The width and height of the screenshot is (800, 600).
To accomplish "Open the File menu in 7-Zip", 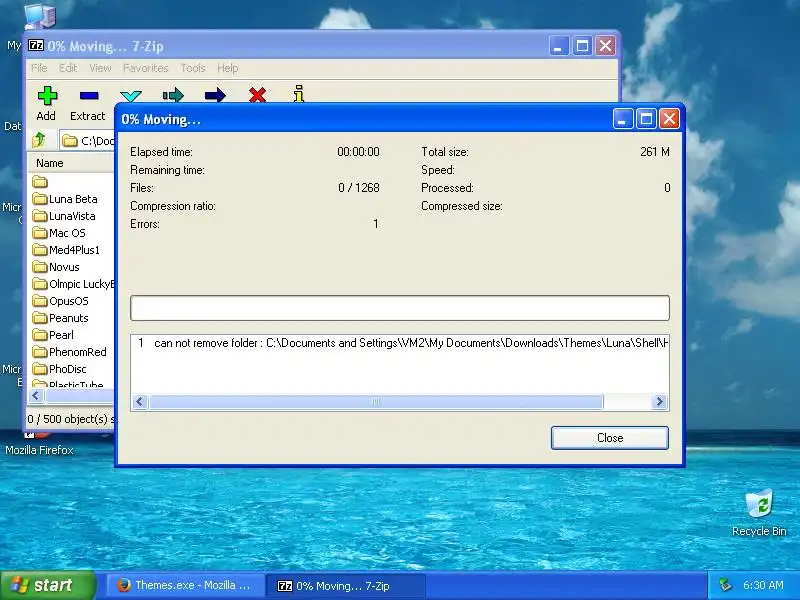I will 39,68.
